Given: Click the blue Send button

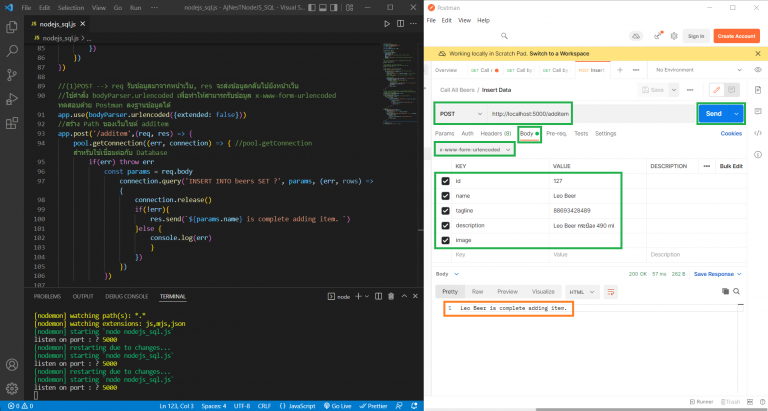Looking at the screenshot, I should pyautogui.click(x=713, y=114).
